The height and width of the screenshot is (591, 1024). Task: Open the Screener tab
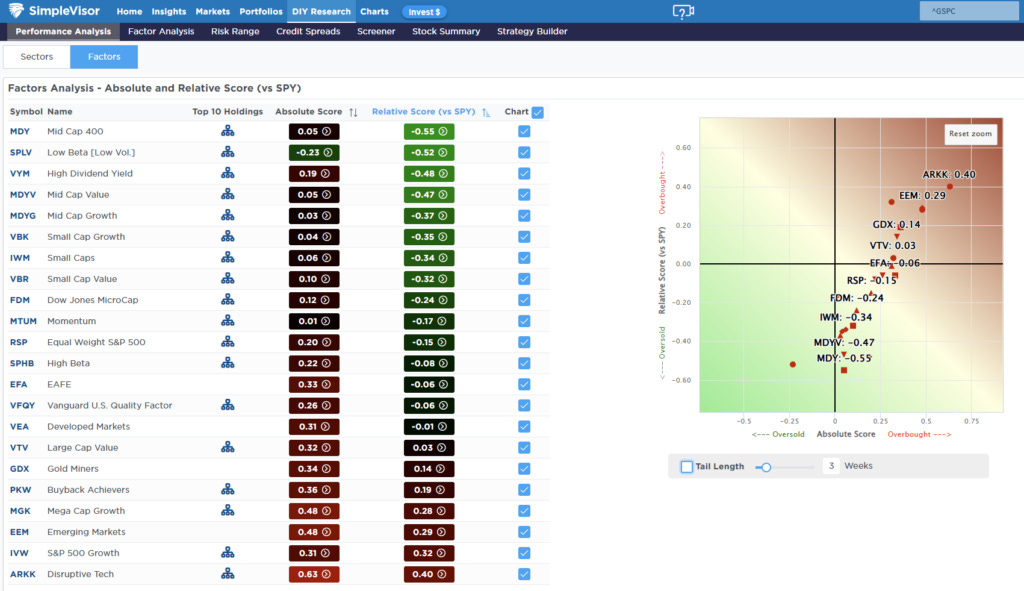[x=376, y=31]
